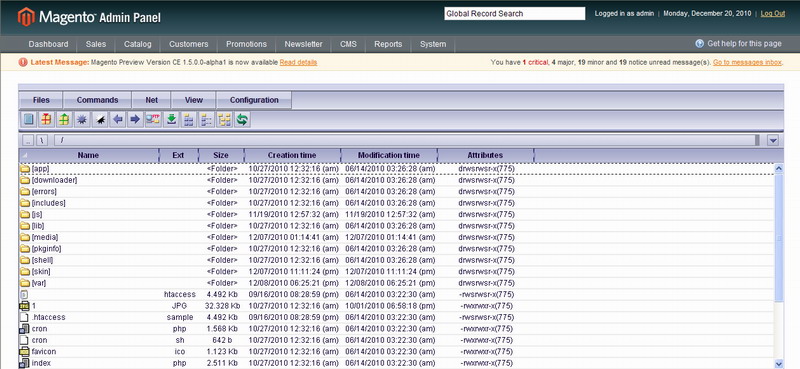
Task: Open the Sales navigation menu
Action: (96, 44)
